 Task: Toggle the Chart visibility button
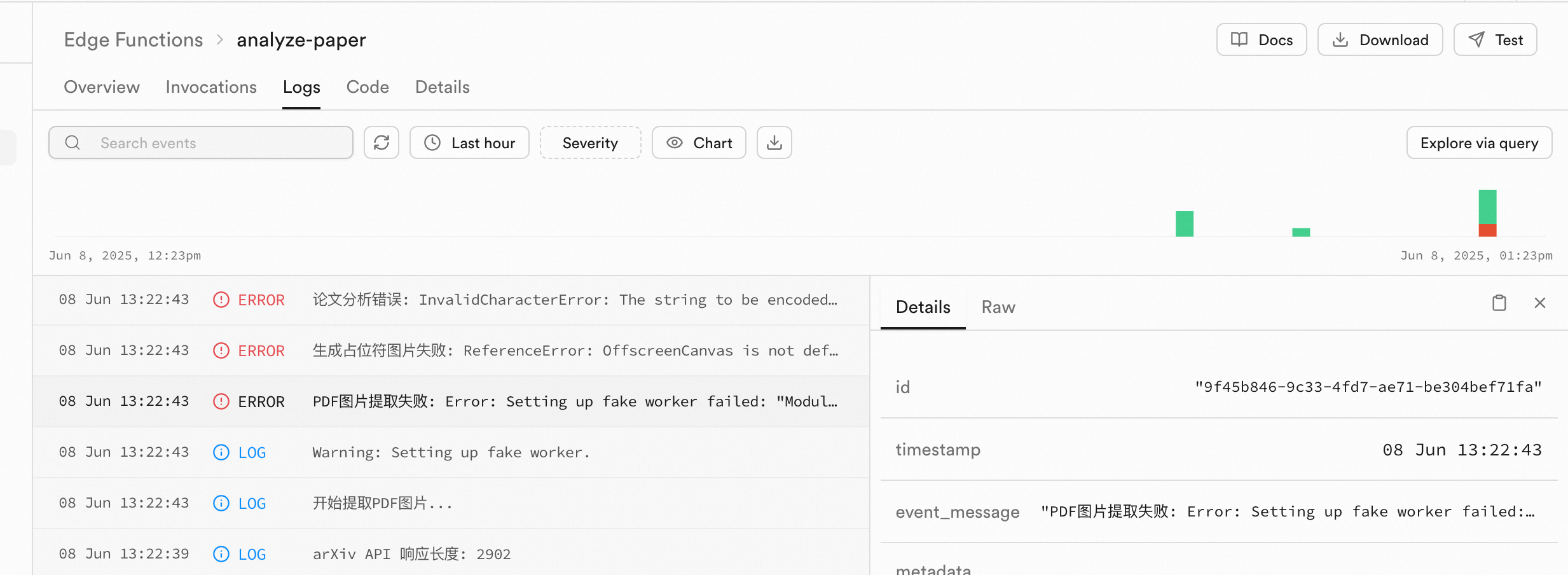[x=699, y=142]
